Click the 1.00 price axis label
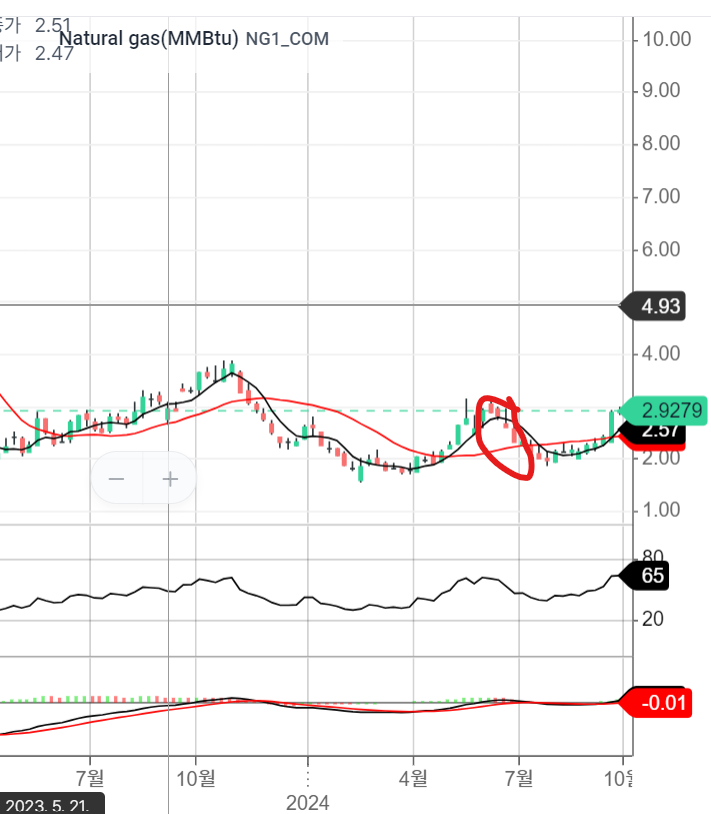The width and height of the screenshot is (711, 814). [x=662, y=510]
